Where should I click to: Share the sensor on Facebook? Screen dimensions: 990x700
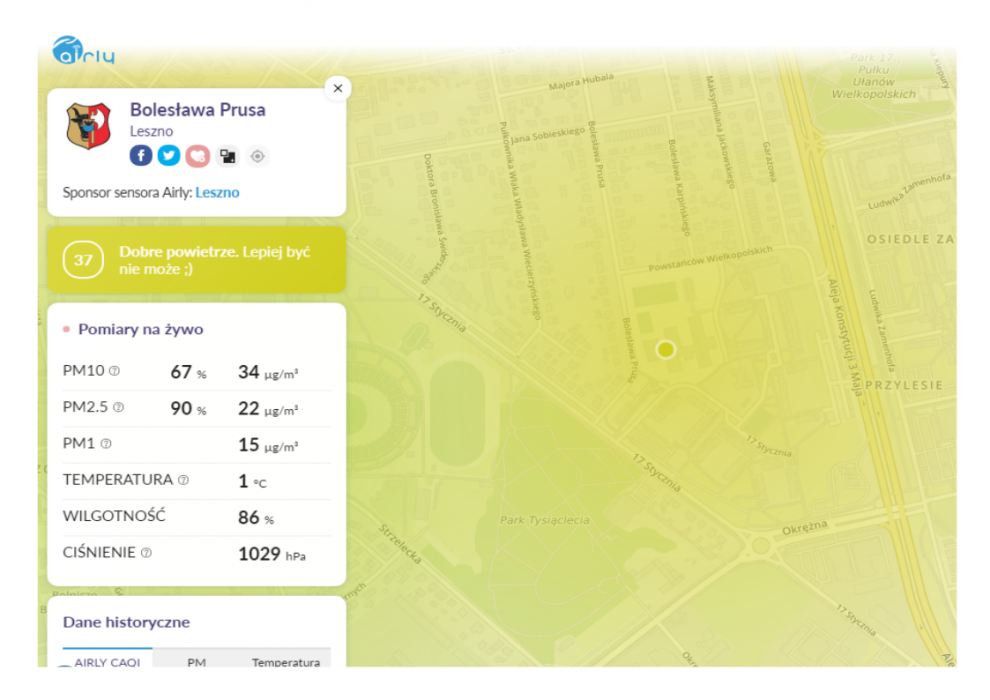pyautogui.click(x=141, y=155)
